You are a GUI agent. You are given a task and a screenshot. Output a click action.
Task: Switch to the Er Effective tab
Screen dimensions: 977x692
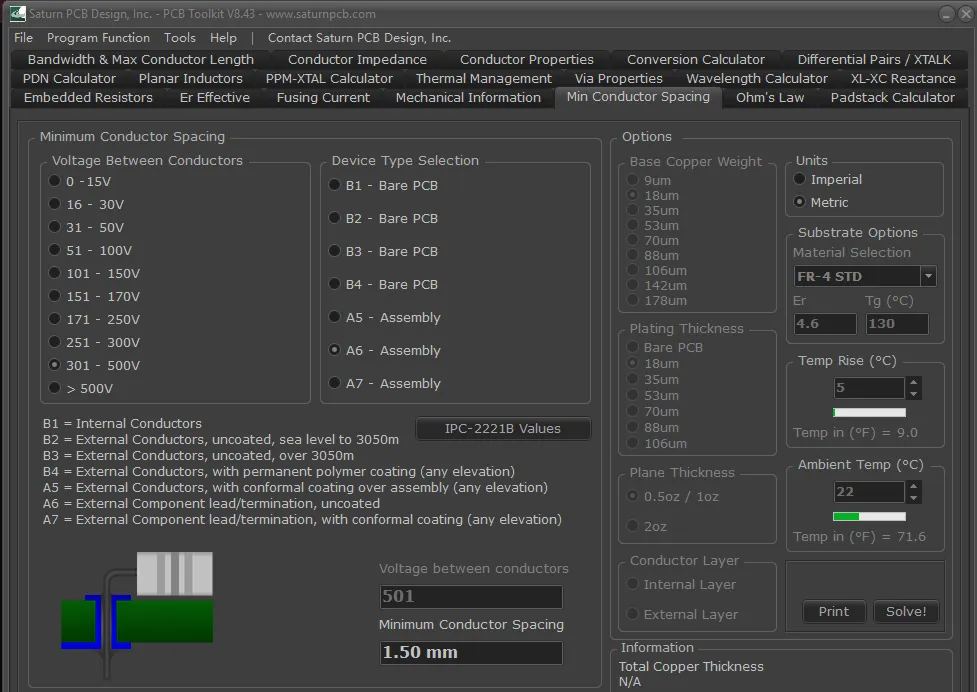click(214, 98)
